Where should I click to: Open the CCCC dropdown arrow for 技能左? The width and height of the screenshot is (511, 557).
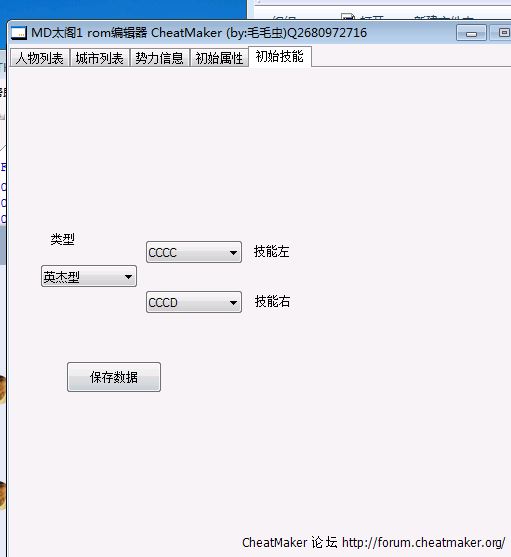tap(233, 253)
